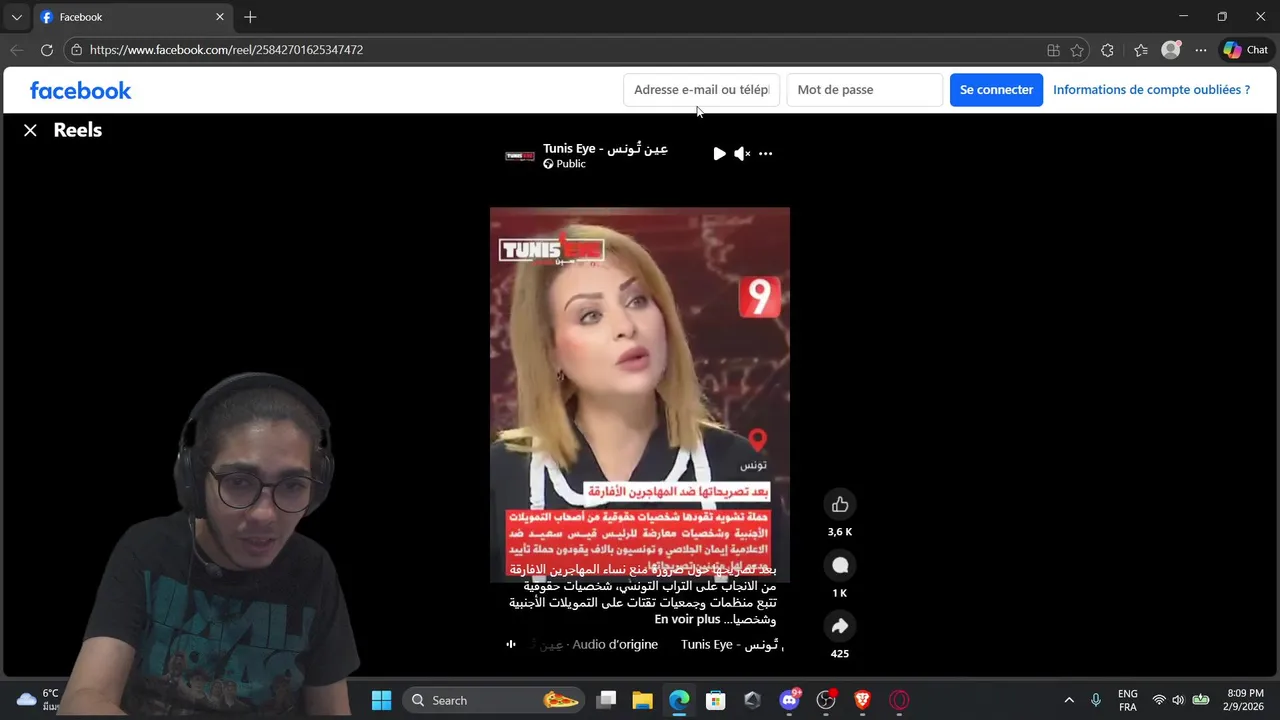Open volume speaker tray icon

[x=1178, y=700]
